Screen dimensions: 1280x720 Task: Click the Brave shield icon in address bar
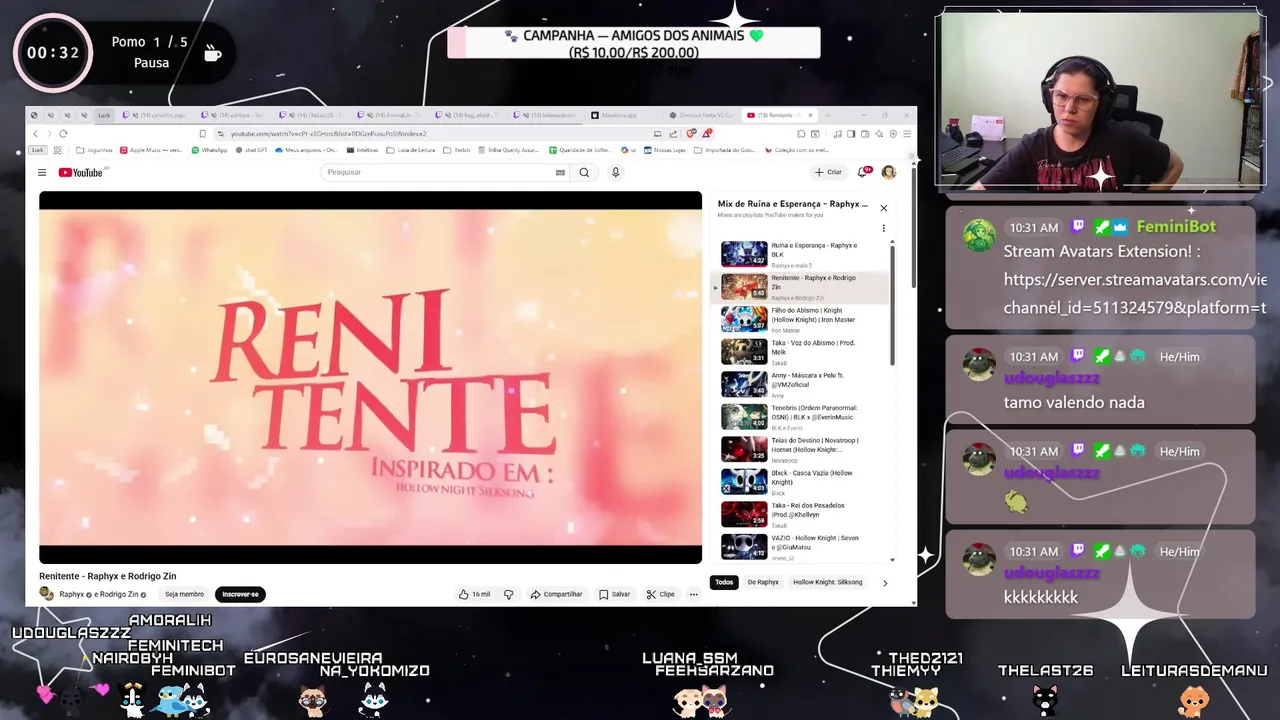tap(690, 134)
